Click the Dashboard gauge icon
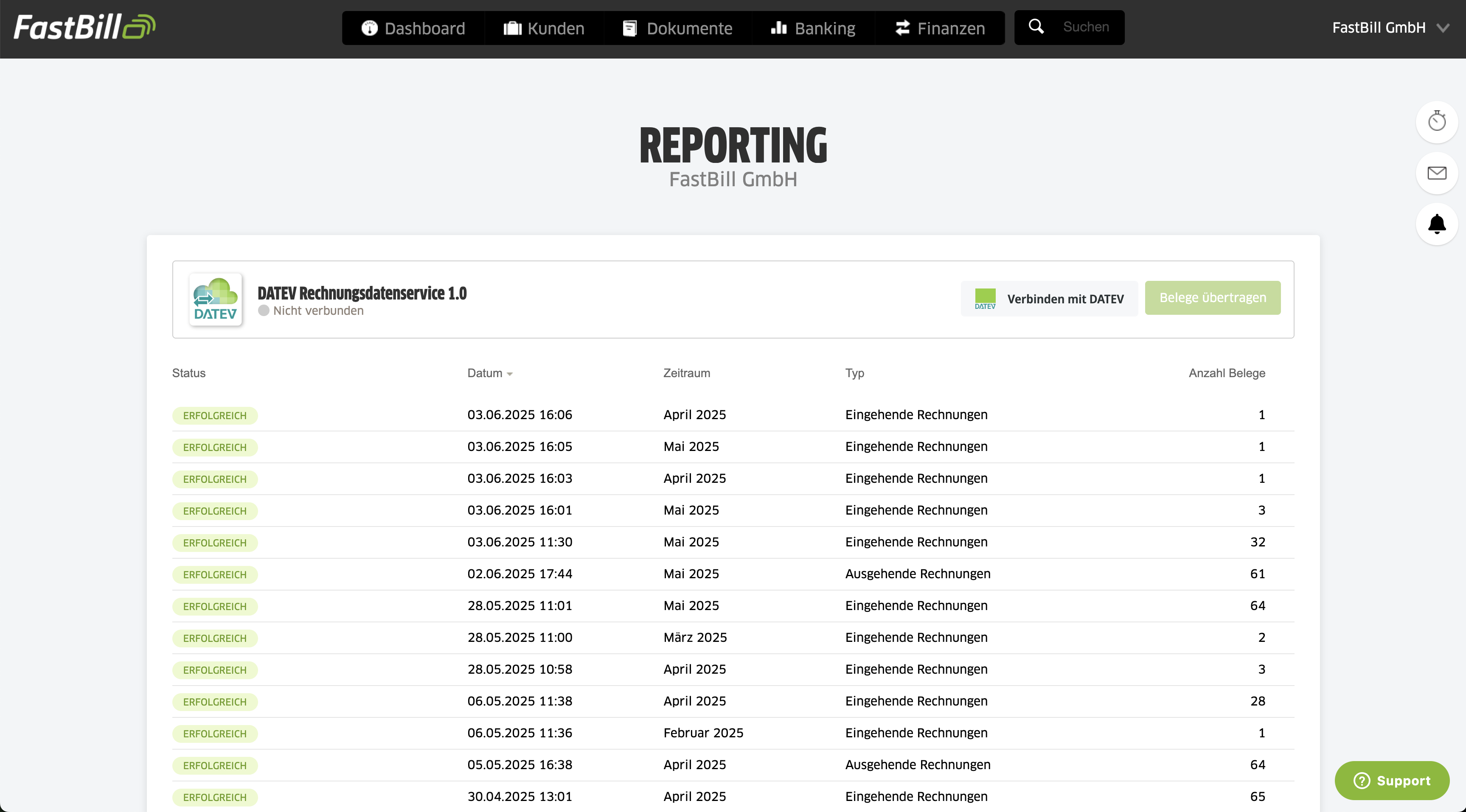 pyautogui.click(x=369, y=28)
